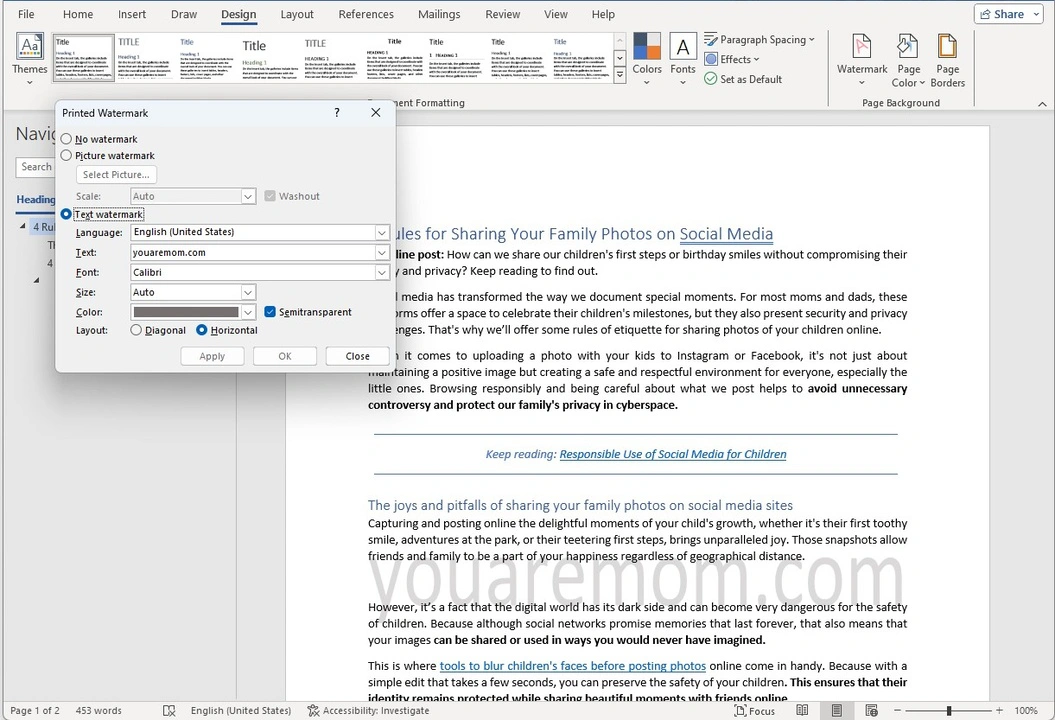Screen dimensions: 1055x720
Task: Zoom out with the minus button
Action: [897, 711]
